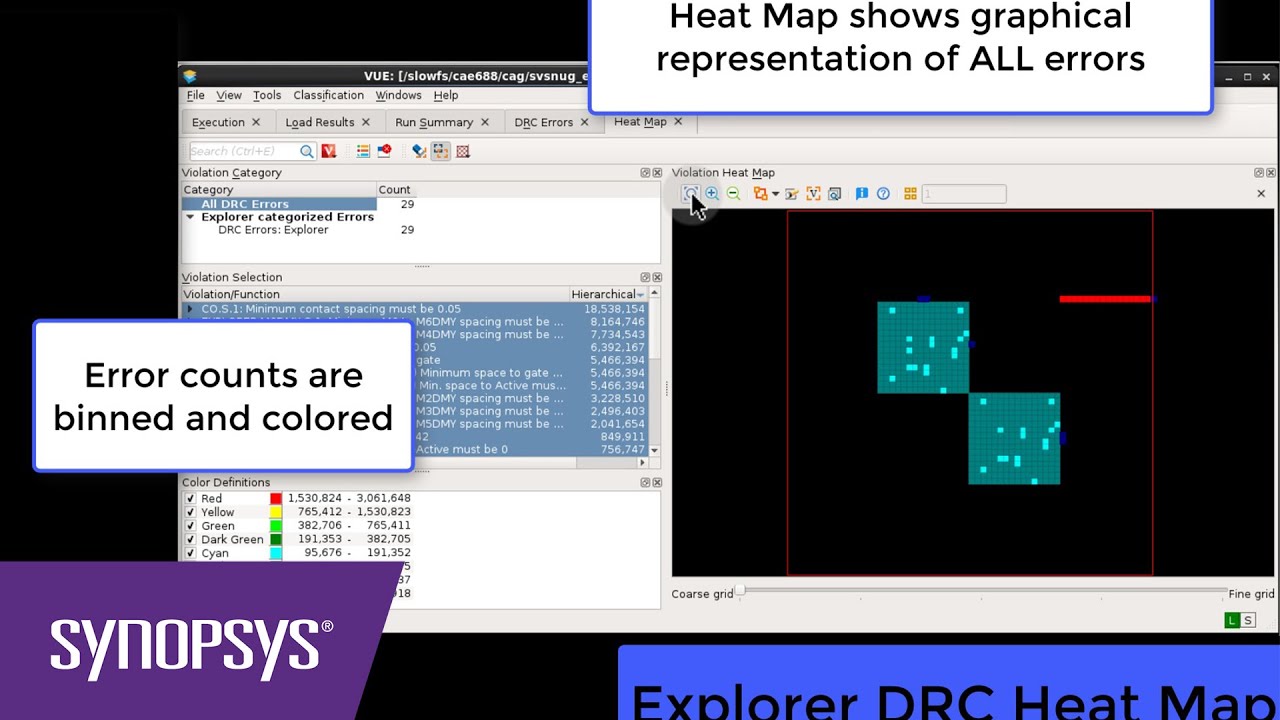The width and height of the screenshot is (1280, 720).
Task: Close the Violation Category panel
Action: [657, 173]
